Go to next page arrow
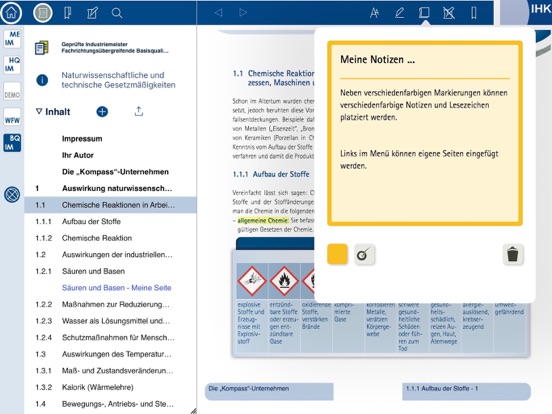This screenshot has width=552, height=414. point(243,13)
